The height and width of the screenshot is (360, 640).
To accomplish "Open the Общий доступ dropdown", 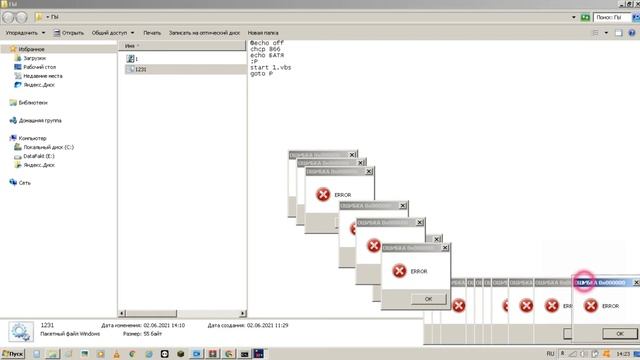I will click(x=113, y=33).
